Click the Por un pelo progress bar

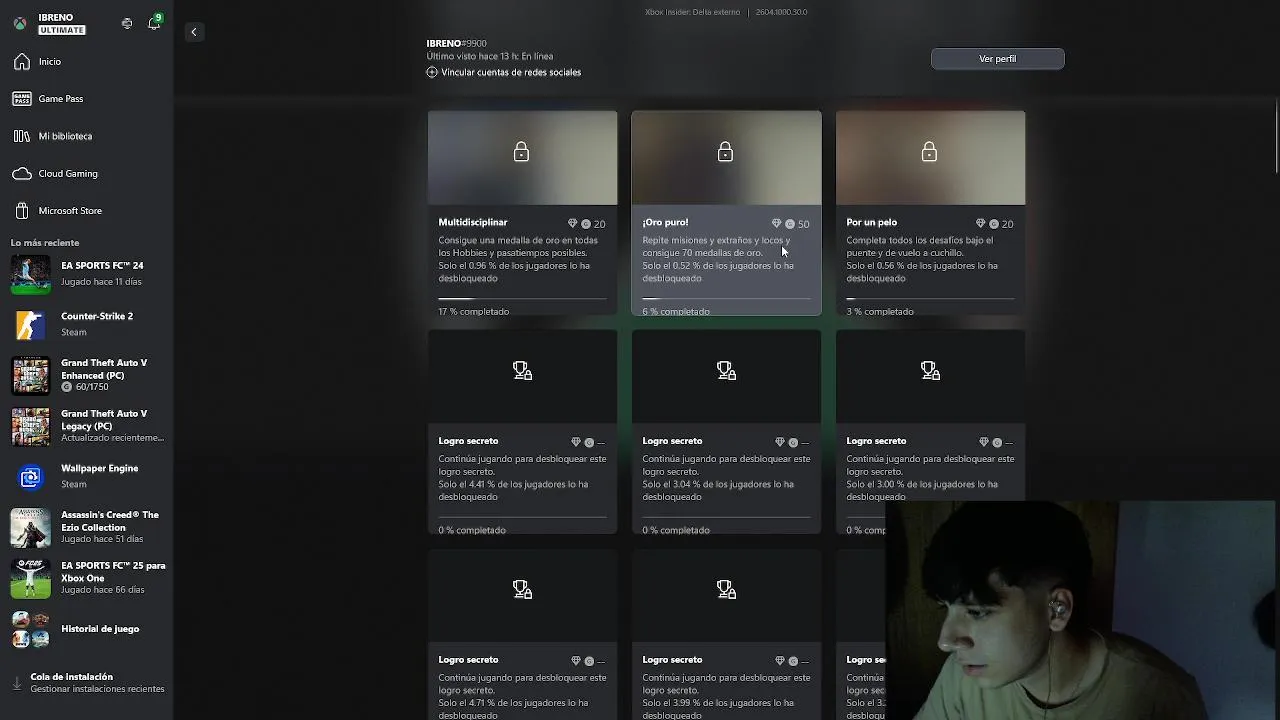(930, 298)
